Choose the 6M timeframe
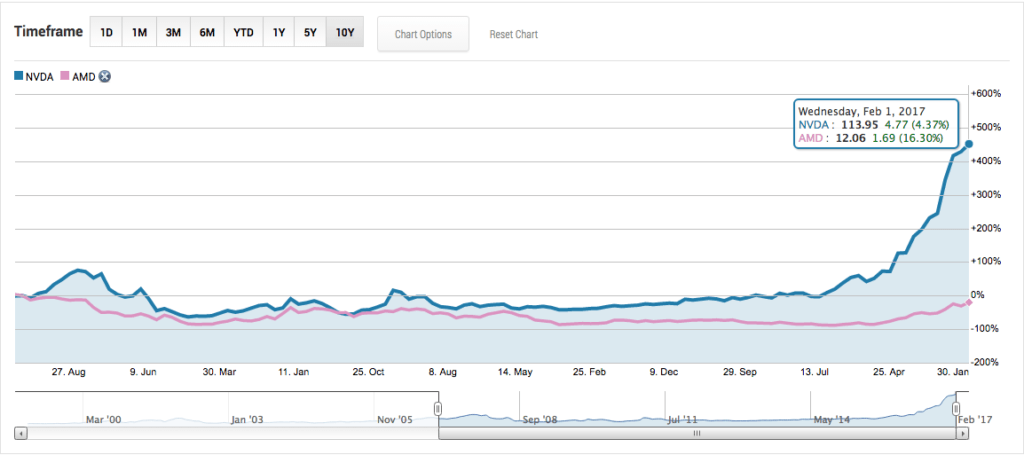Image resolution: width=1024 pixels, height=455 pixels. (207, 33)
